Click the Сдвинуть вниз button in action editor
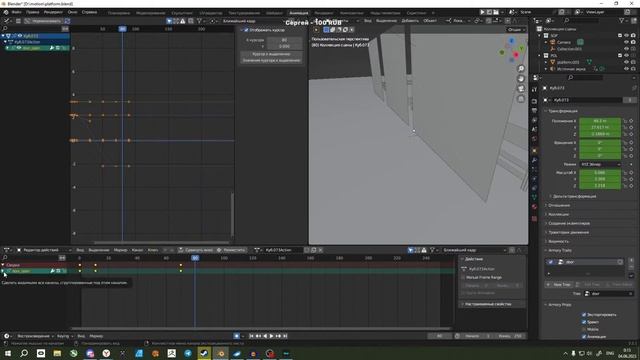This screenshot has width=640, height=360. (196, 250)
